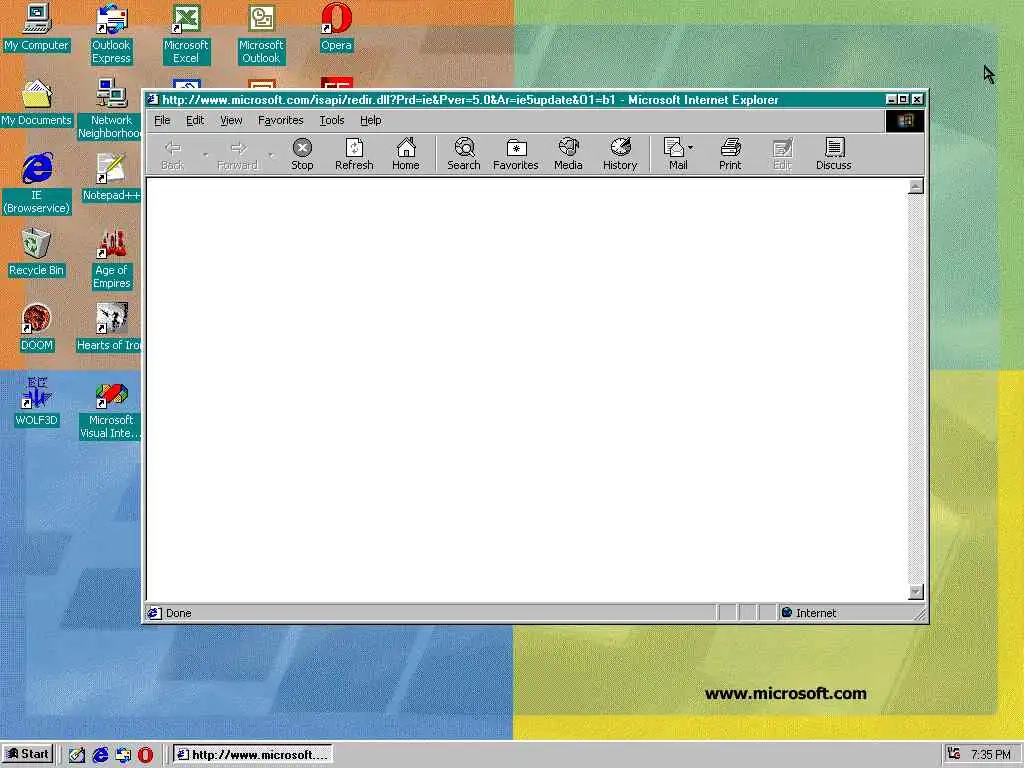Click the IE taskbar window button
Image resolution: width=1024 pixels, height=768 pixels.
253,755
